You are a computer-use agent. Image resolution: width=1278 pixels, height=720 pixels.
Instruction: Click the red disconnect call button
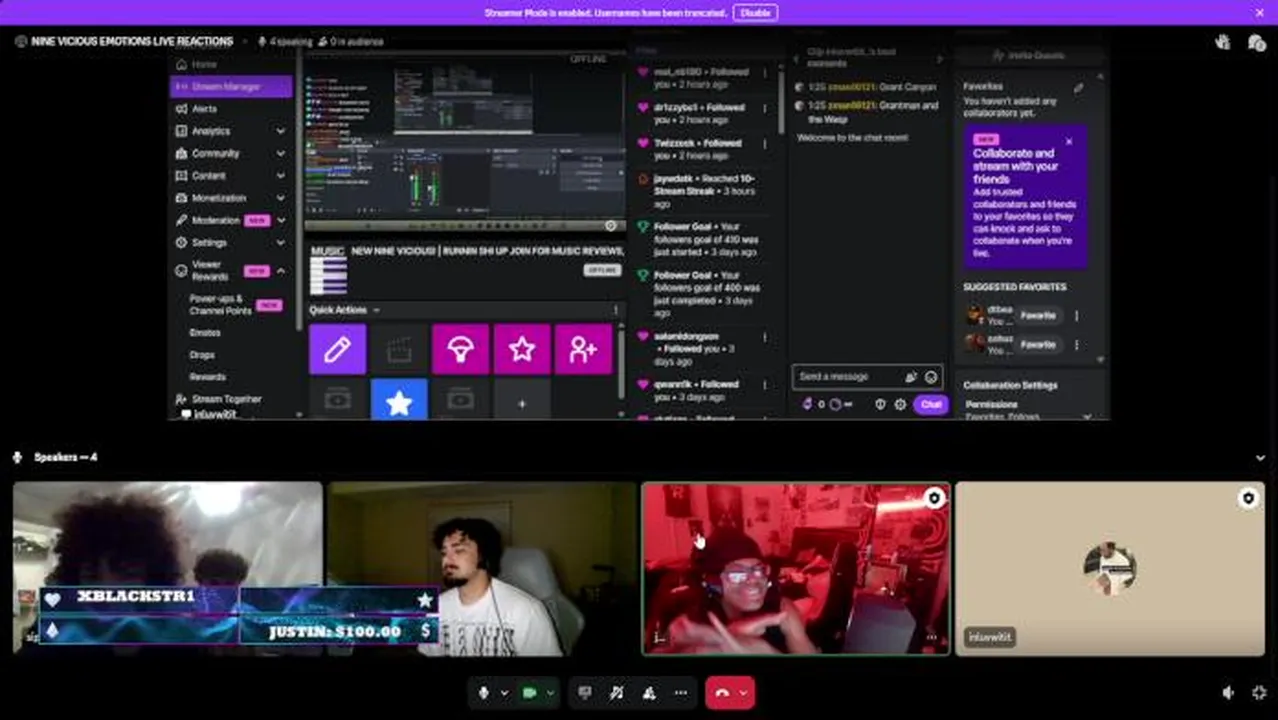tap(722, 693)
